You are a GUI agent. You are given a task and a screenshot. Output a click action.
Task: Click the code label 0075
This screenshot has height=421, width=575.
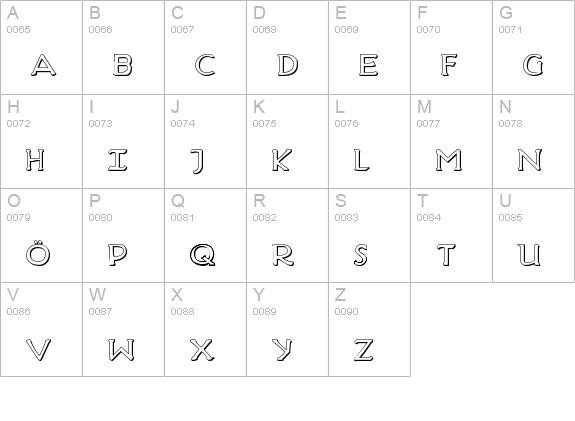point(264,124)
